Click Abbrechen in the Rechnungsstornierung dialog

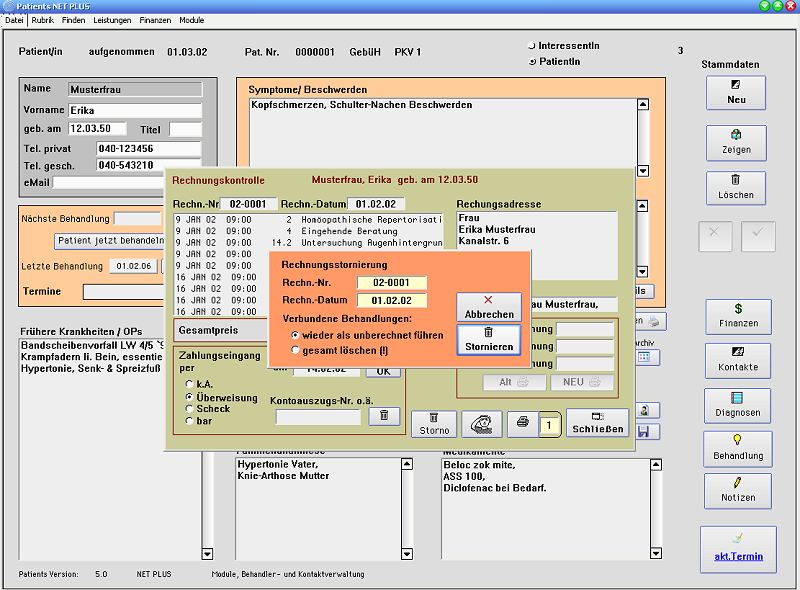point(489,307)
